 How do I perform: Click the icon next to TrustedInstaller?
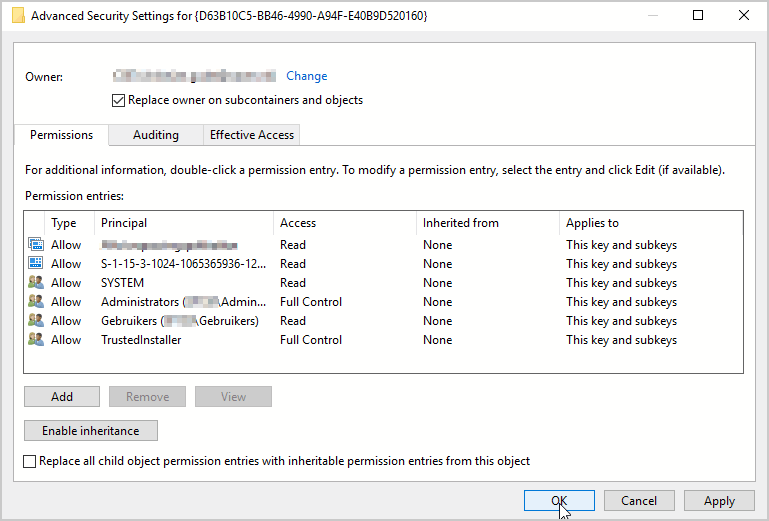[36, 340]
